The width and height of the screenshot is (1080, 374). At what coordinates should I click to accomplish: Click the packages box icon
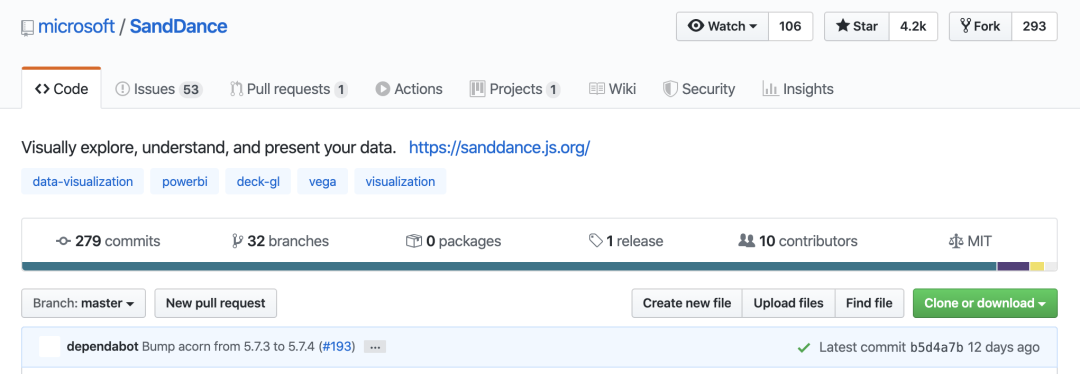click(x=413, y=241)
